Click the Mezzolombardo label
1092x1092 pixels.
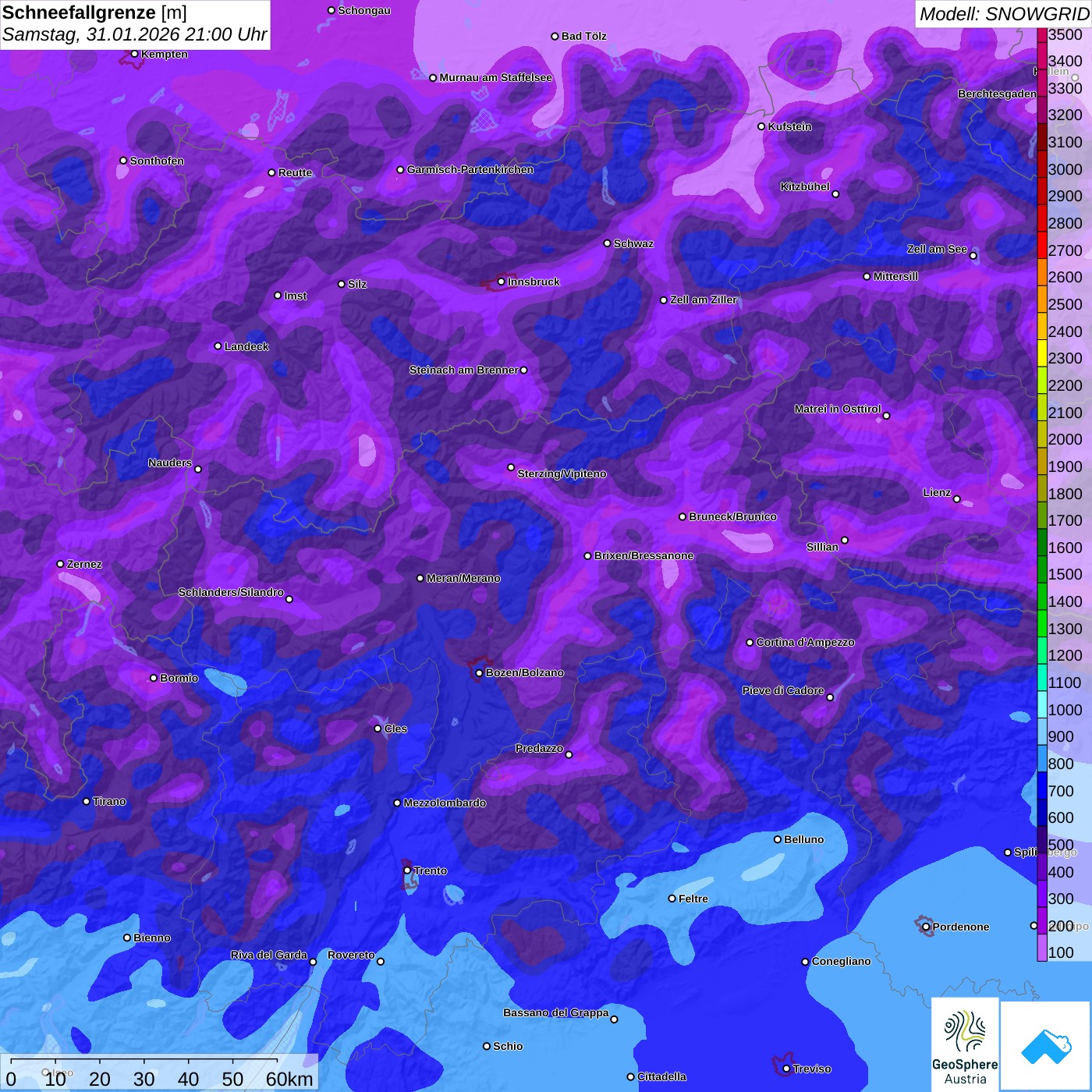(x=445, y=803)
